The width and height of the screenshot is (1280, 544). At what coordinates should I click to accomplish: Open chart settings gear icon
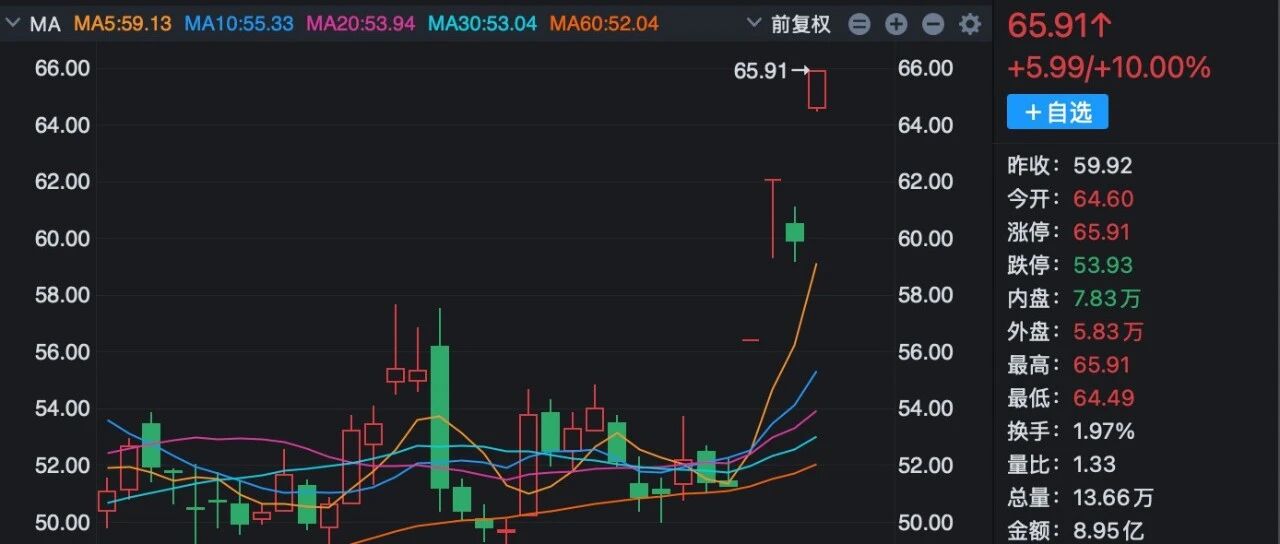coord(970,24)
